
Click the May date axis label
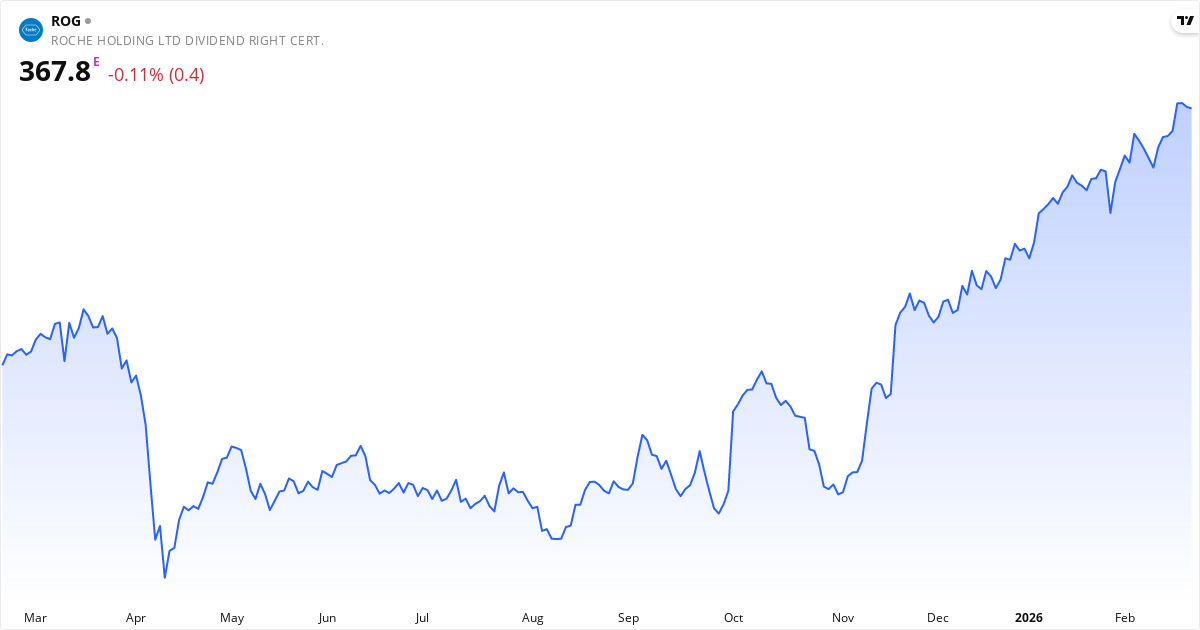pos(232,618)
